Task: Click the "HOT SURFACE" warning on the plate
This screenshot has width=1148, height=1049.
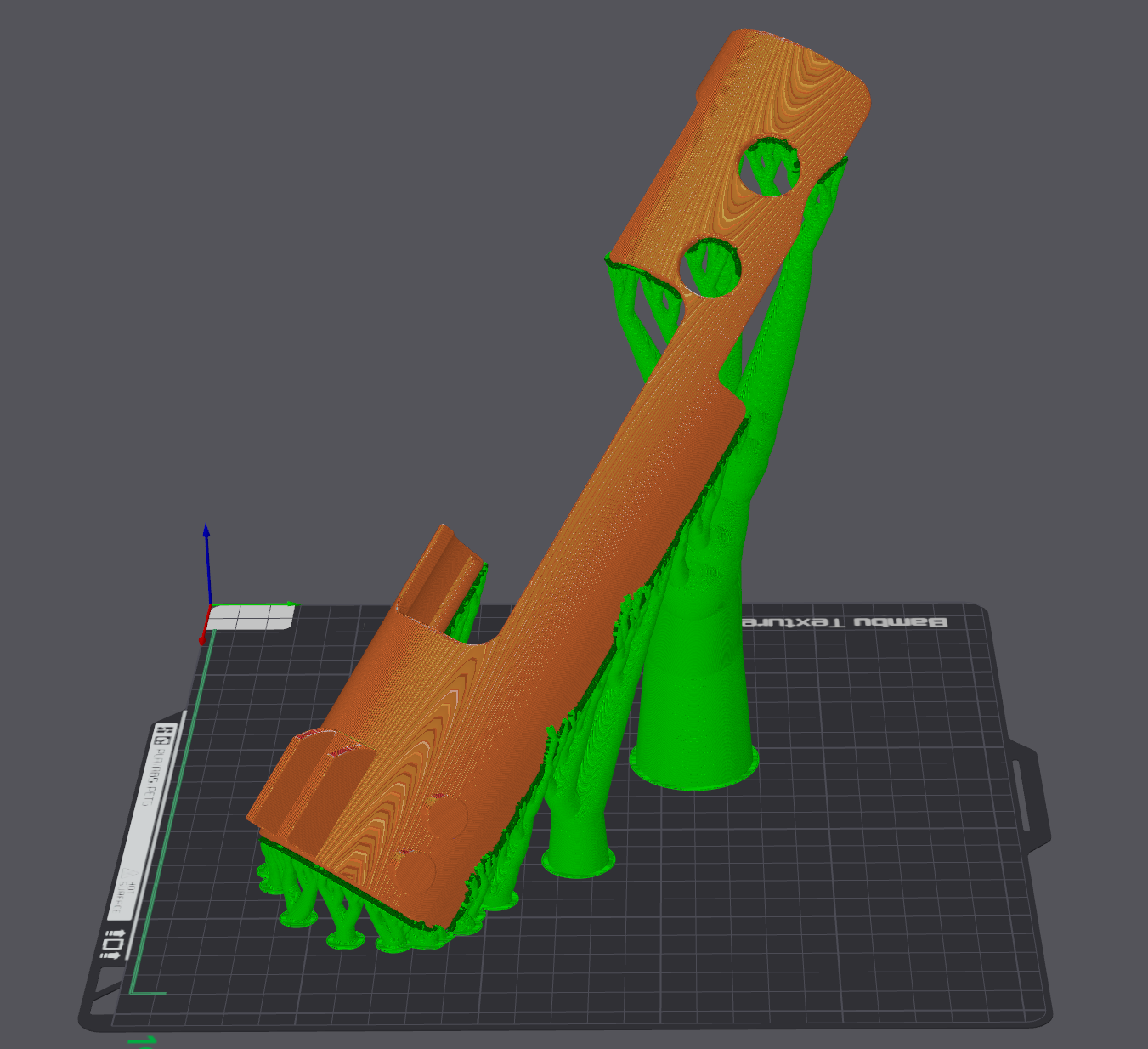Action: (126, 892)
